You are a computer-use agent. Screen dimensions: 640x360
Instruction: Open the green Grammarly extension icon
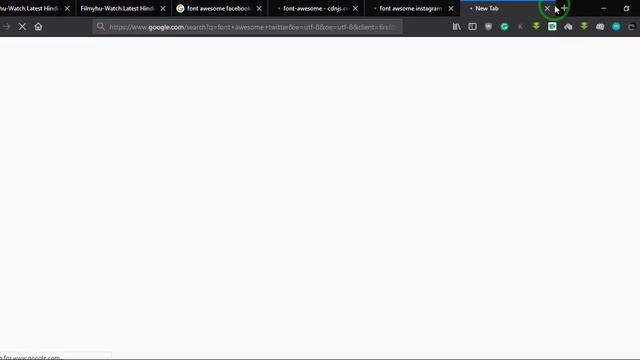[504, 27]
